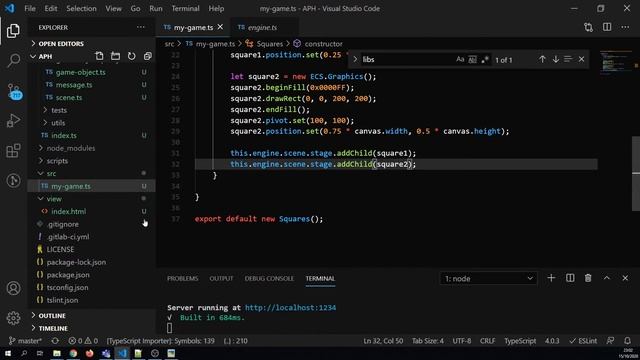The width and height of the screenshot is (640, 360).
Task: Open the Terminal menu
Action: [185, 8]
